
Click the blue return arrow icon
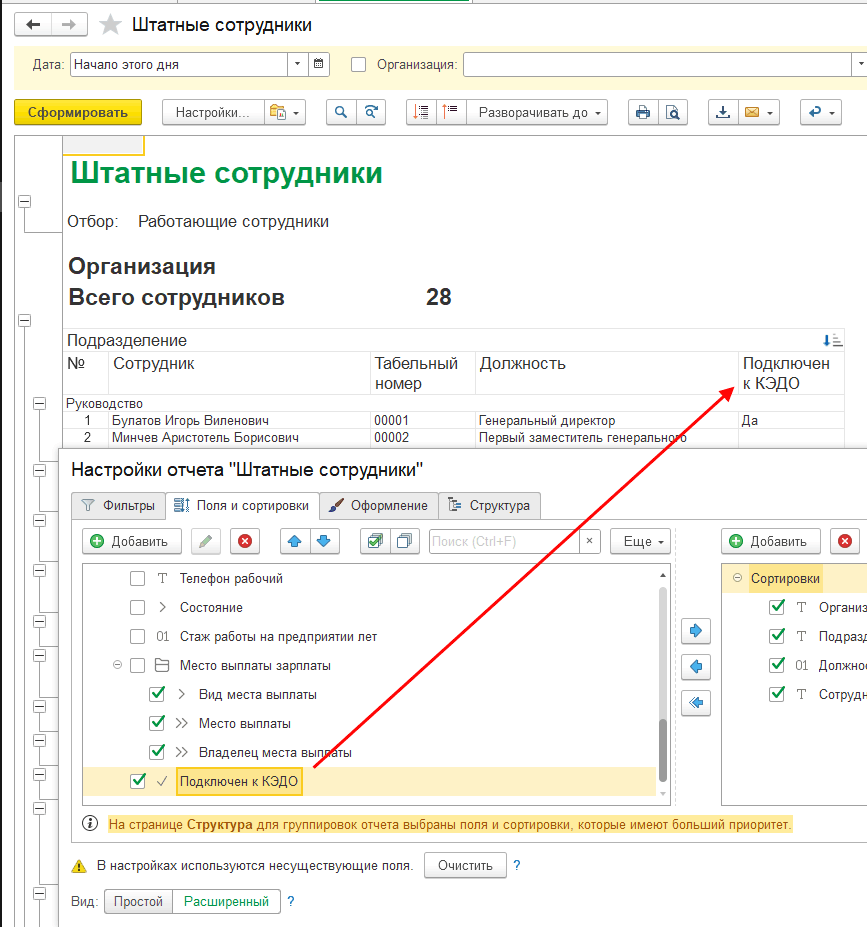(820, 112)
